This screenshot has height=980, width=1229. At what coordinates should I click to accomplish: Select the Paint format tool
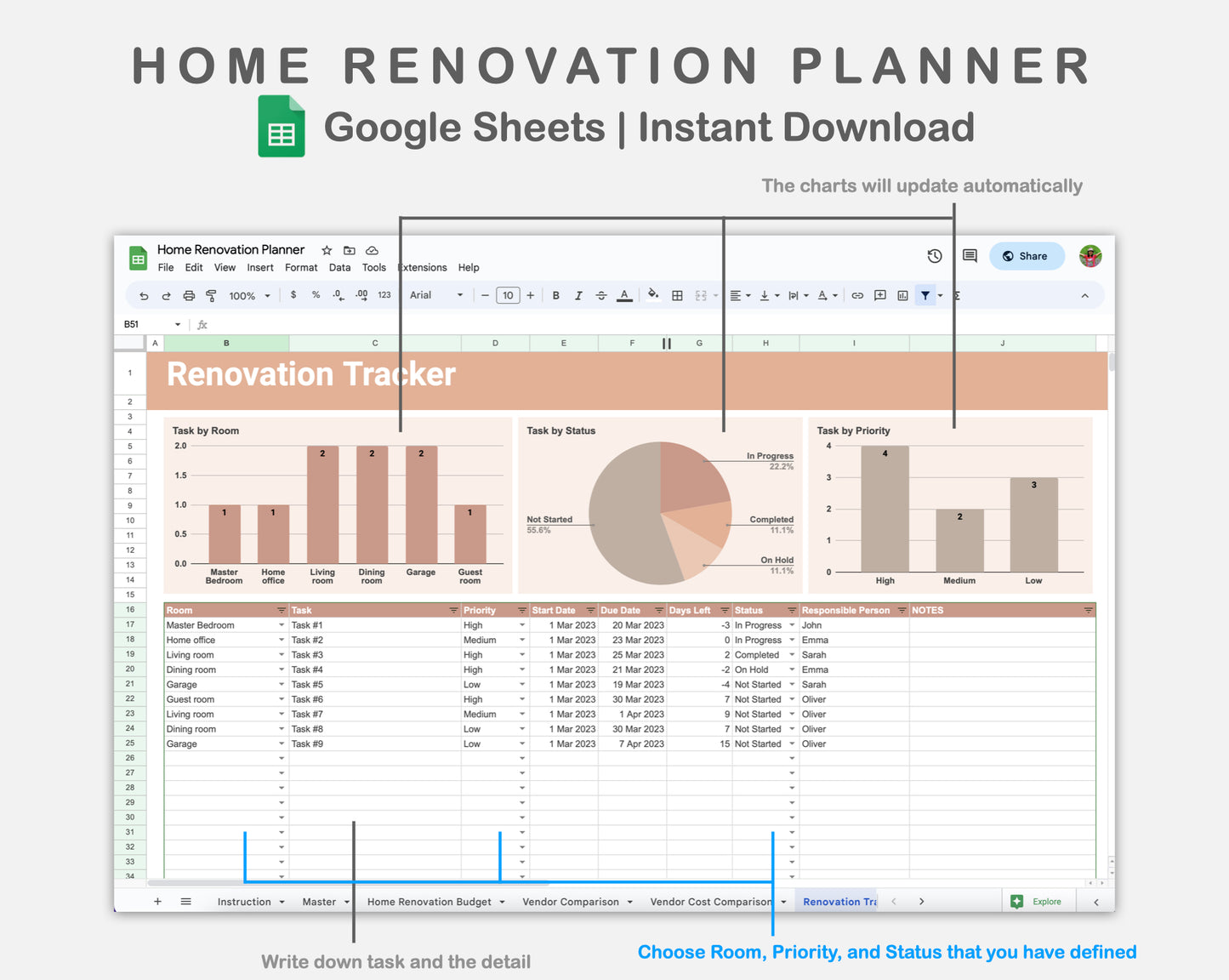tap(210, 295)
